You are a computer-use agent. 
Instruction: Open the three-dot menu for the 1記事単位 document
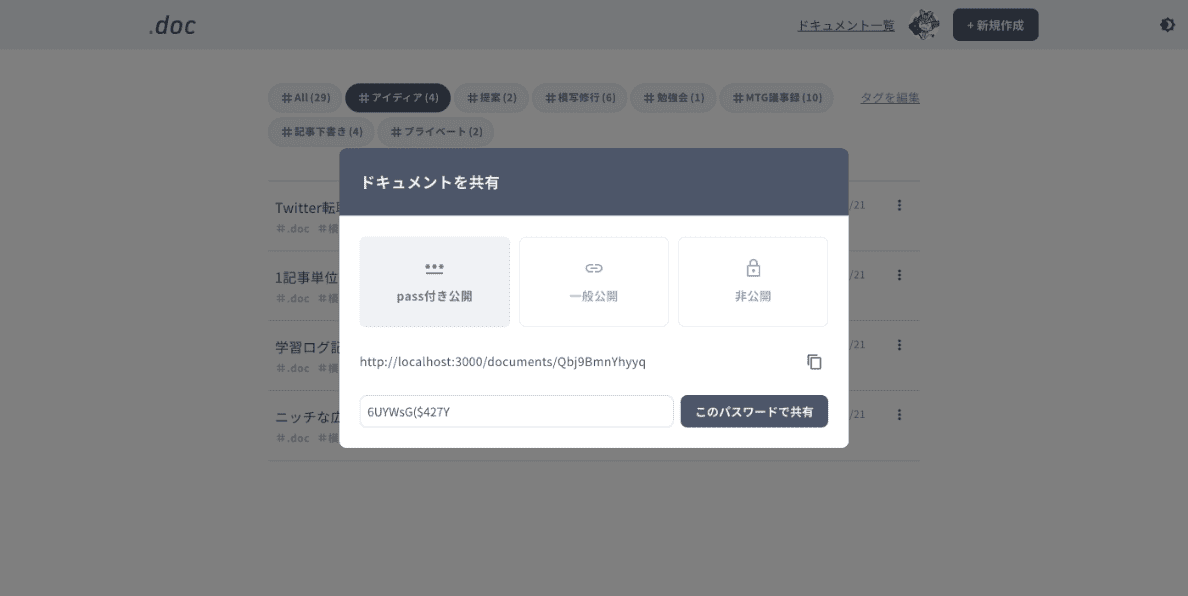click(x=899, y=275)
